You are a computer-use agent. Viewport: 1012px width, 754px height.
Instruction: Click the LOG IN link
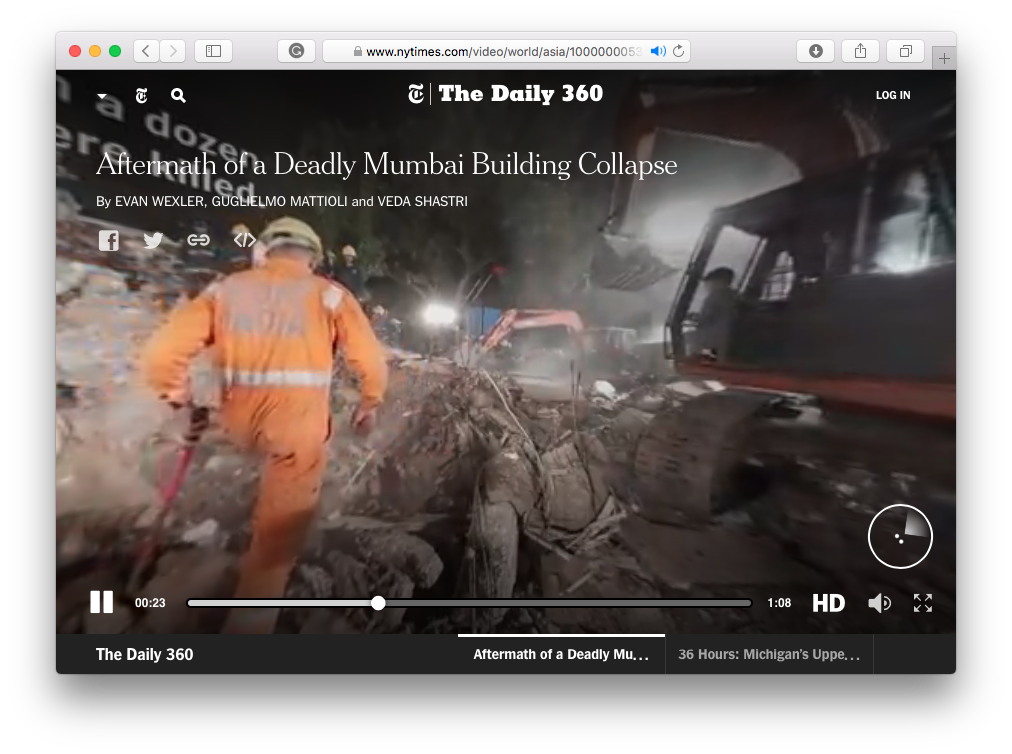click(x=893, y=95)
